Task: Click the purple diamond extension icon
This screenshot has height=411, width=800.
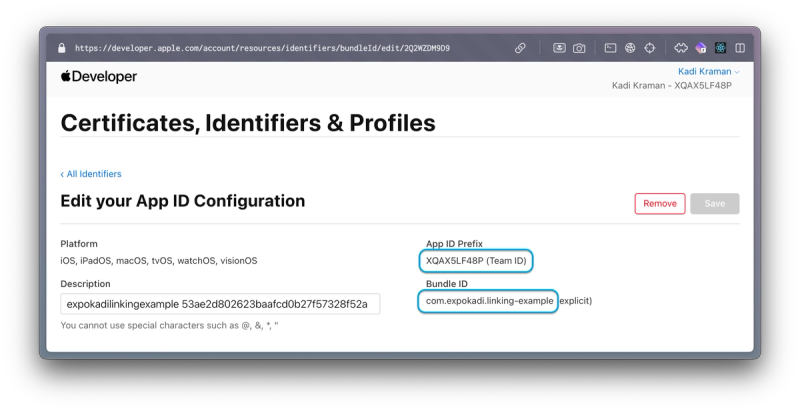Action: pos(701,48)
